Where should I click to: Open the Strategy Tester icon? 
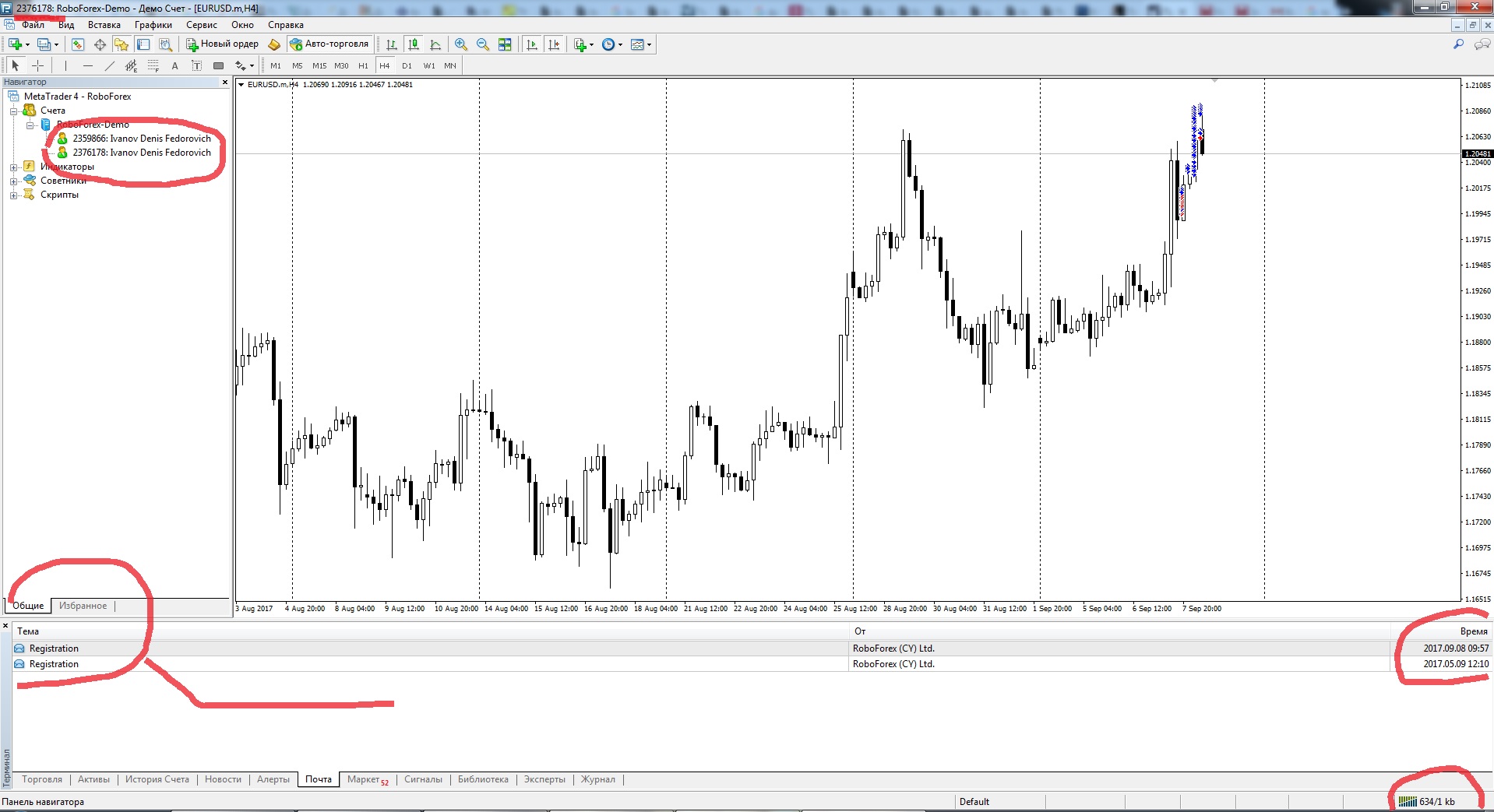tap(165, 44)
